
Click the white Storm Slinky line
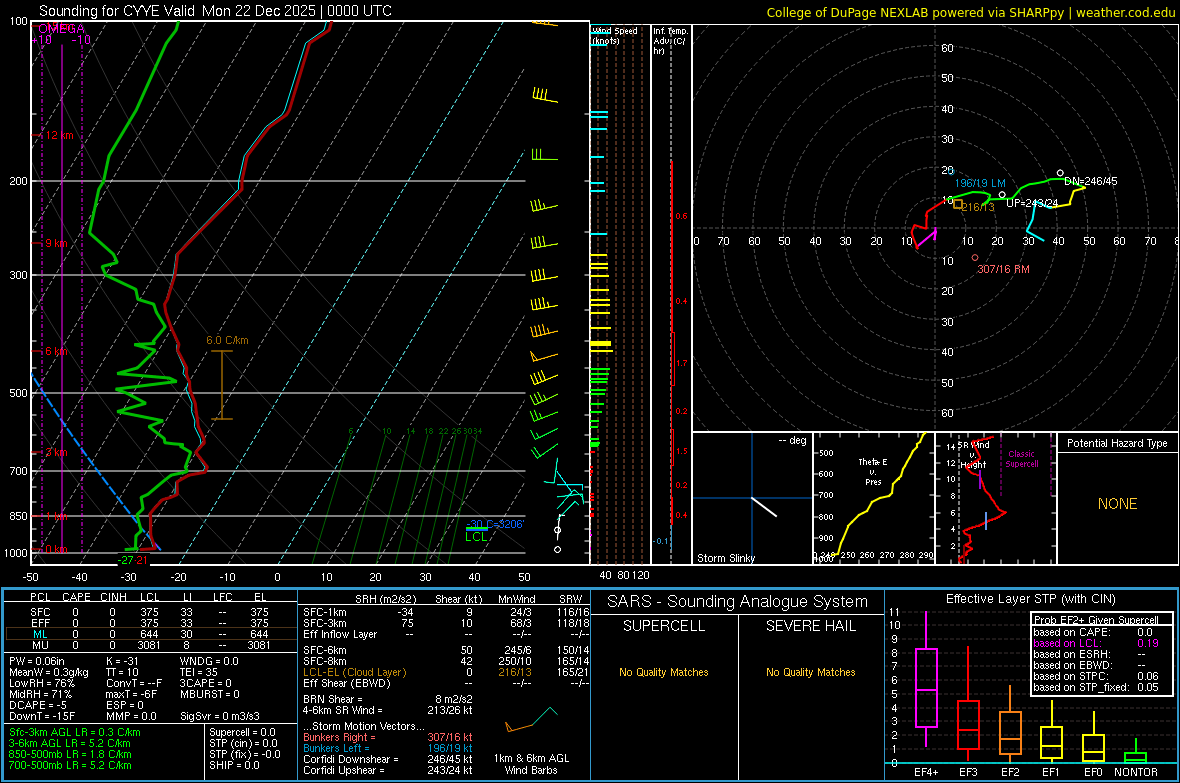tap(764, 507)
